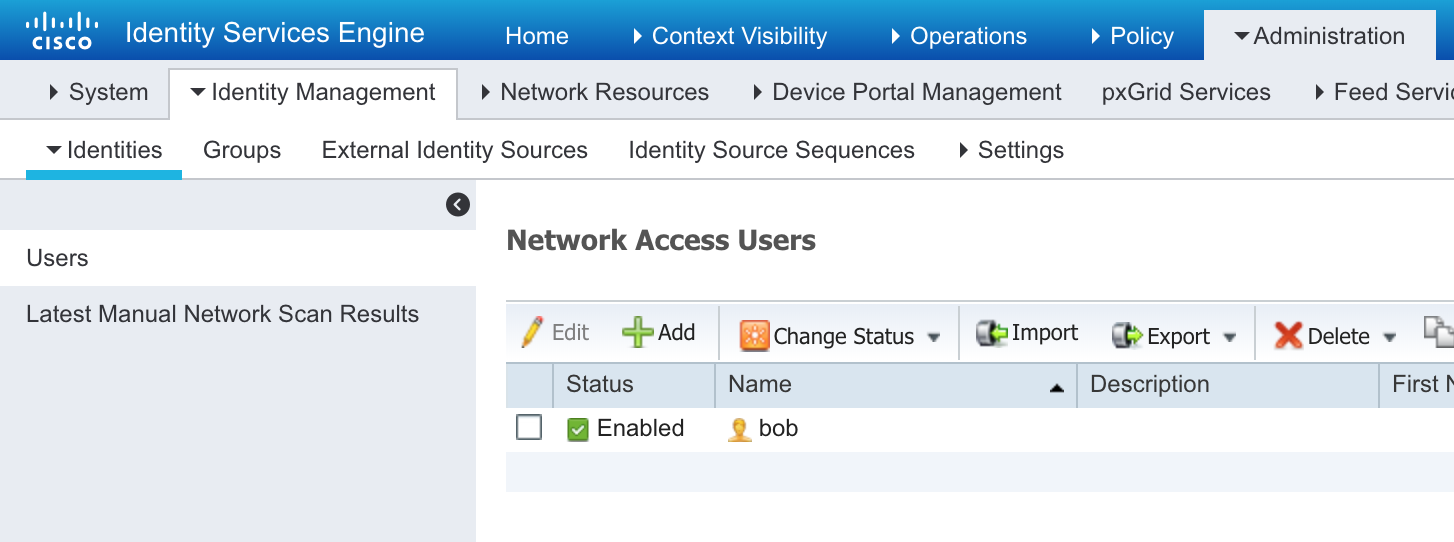Open the Export dropdown arrow

[x=1230, y=338]
